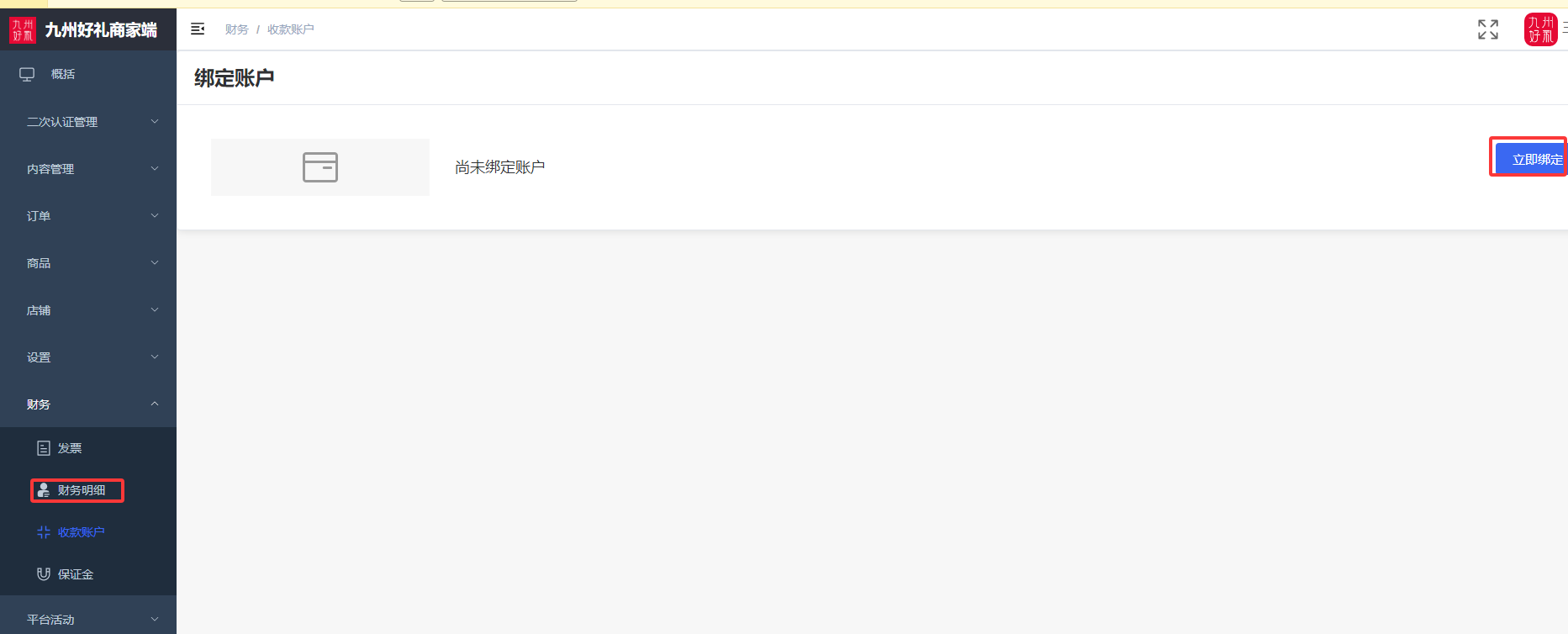Click the 立即绑定 button
The image size is (1568, 634).
coord(1532,159)
